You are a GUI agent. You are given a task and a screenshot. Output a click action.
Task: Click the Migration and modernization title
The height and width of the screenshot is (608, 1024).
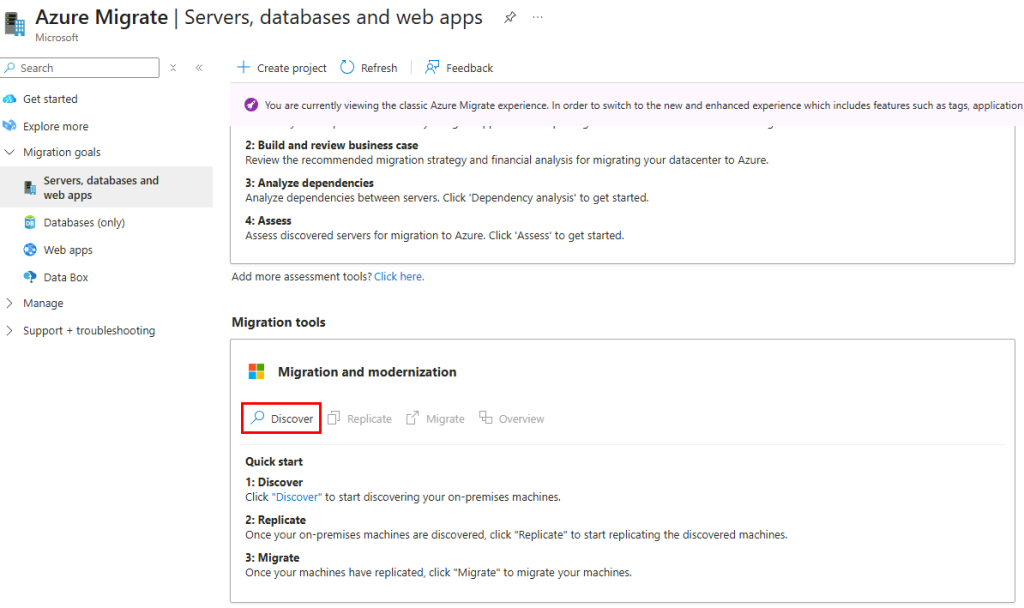(x=367, y=372)
